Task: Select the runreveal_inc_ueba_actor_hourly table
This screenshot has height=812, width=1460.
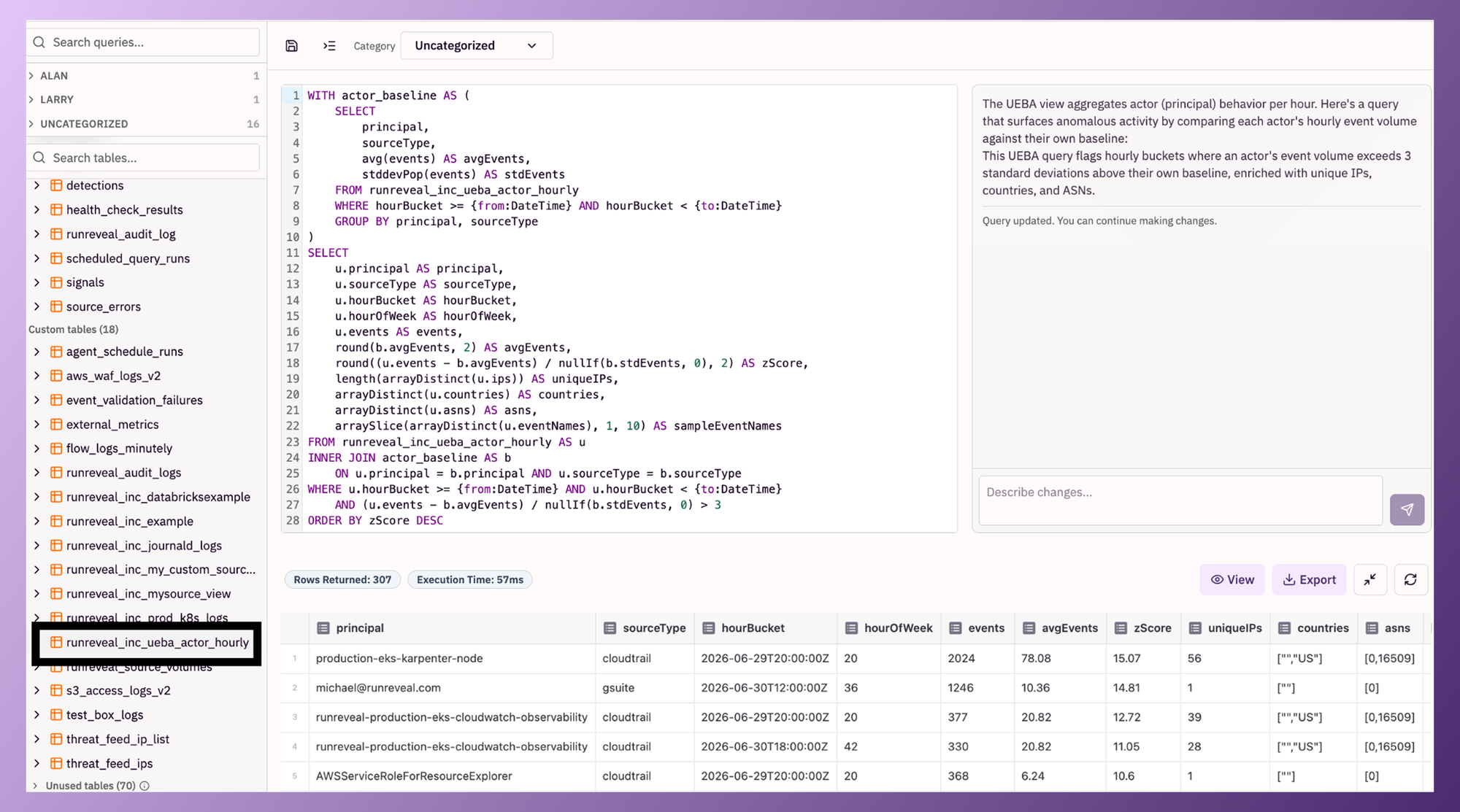Action: tap(157, 643)
